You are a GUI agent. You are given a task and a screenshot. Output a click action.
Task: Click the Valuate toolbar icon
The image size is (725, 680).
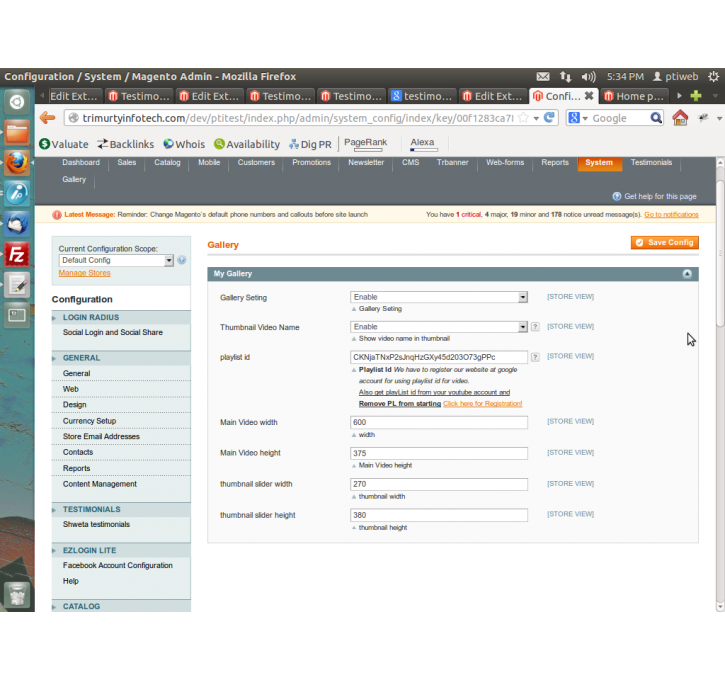tap(64, 144)
